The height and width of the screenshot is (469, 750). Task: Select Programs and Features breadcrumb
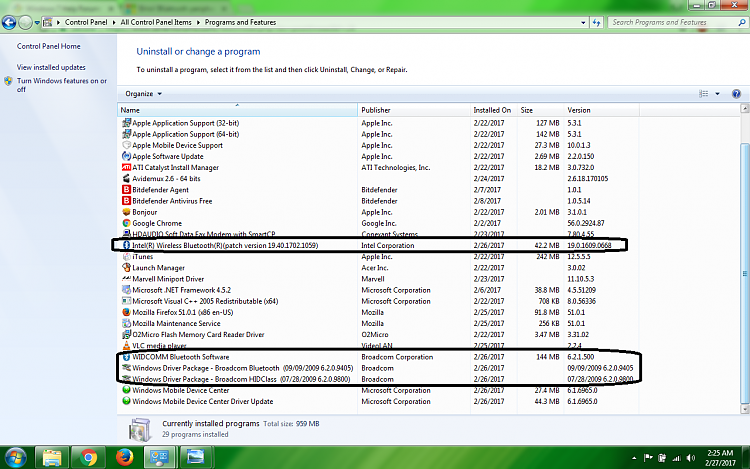tap(240, 22)
